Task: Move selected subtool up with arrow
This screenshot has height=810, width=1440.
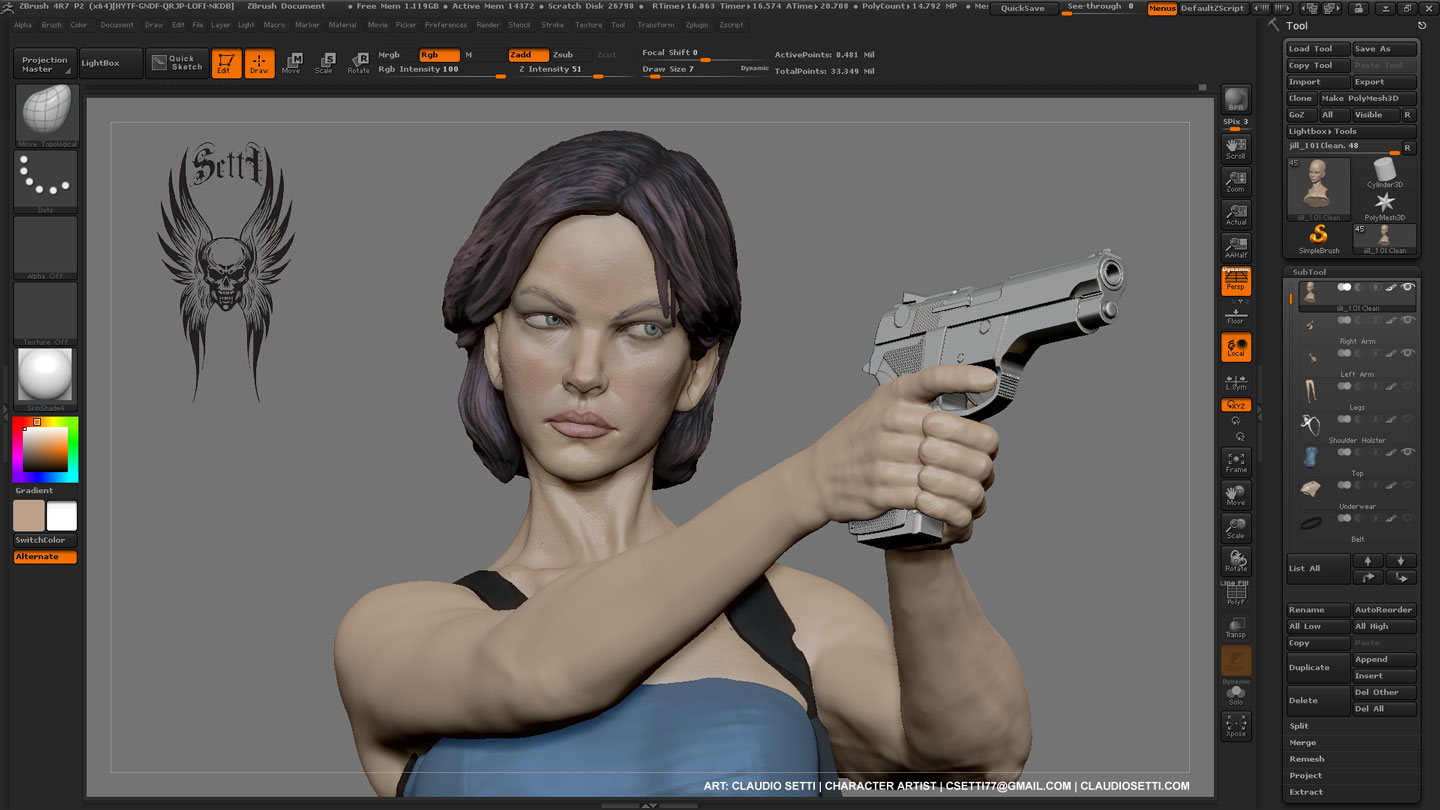Action: [1368, 561]
